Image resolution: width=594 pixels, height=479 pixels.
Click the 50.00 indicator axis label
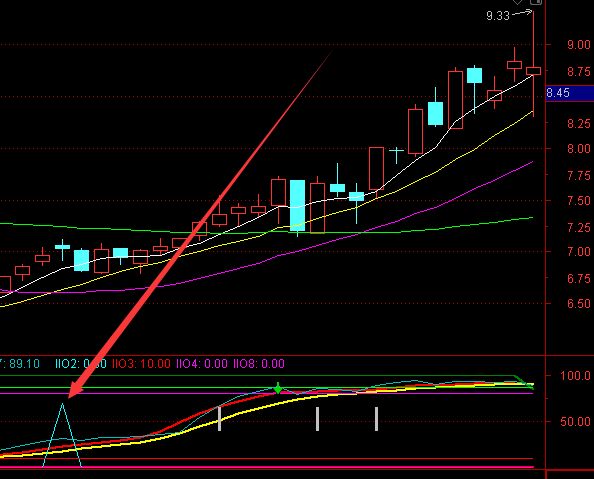575,422
